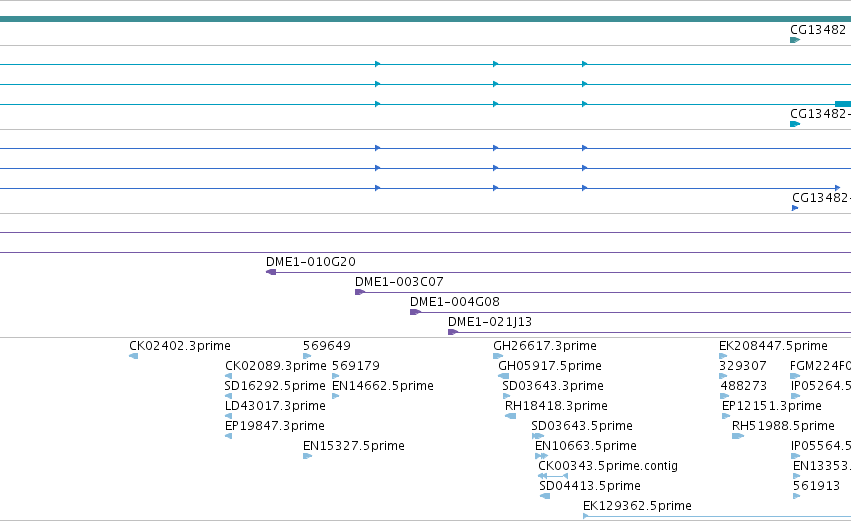Select the DME1-004G08 feature label
This screenshot has width=851, height=521.
tap(454, 302)
